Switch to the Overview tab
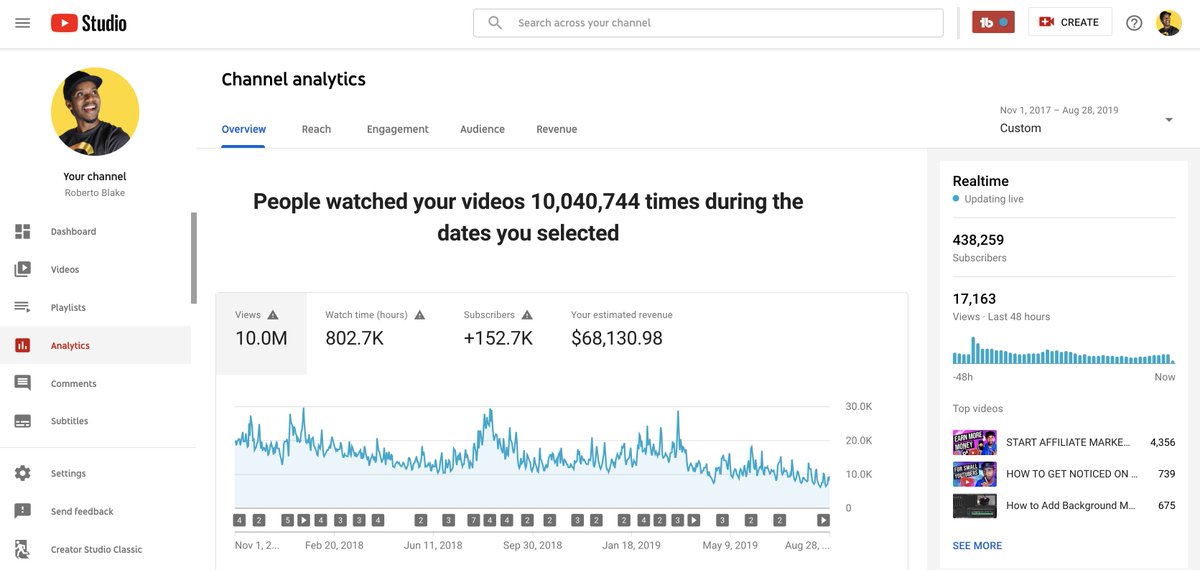 244,129
